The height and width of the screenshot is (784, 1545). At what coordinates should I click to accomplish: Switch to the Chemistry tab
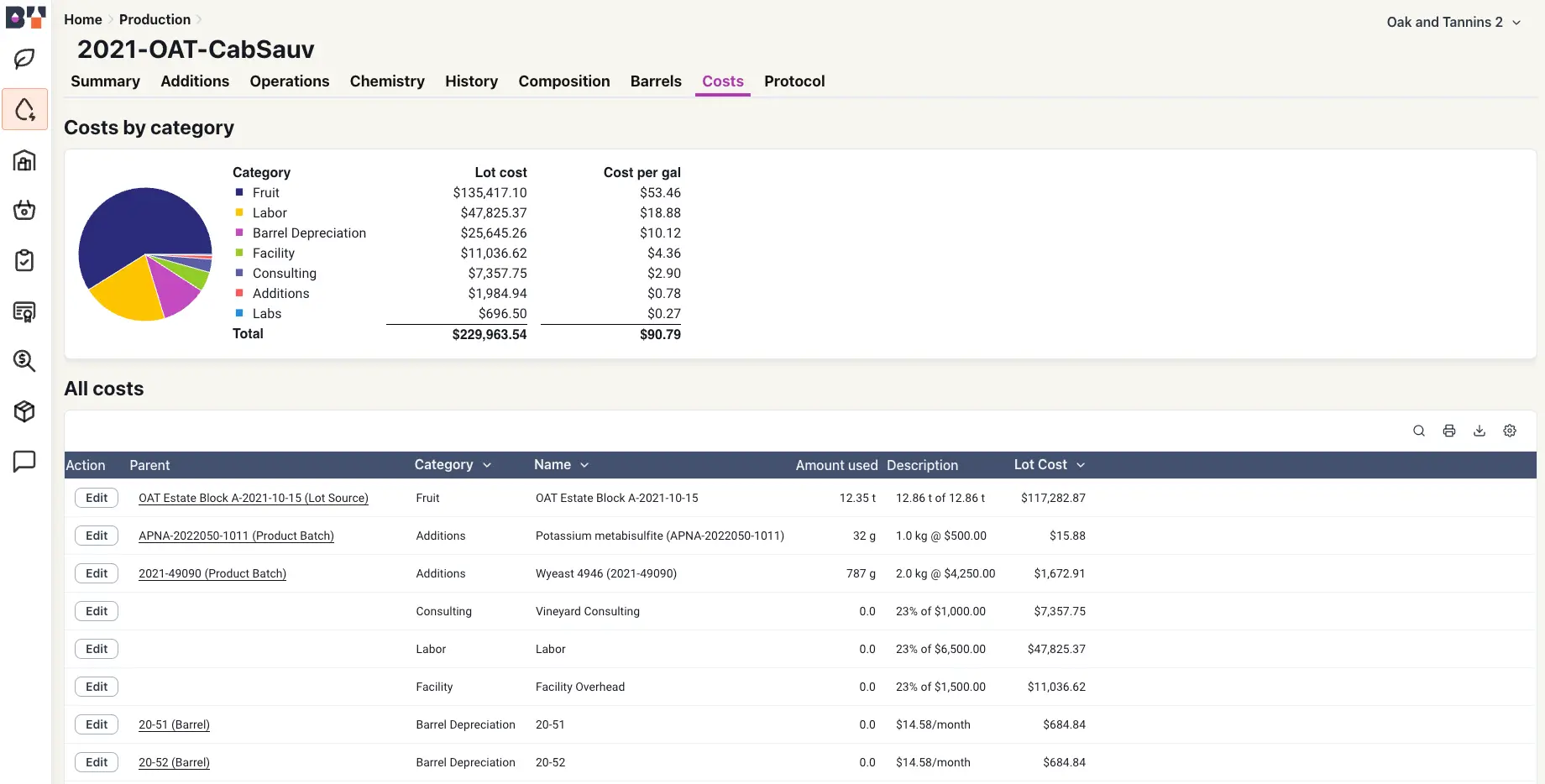[x=387, y=81]
